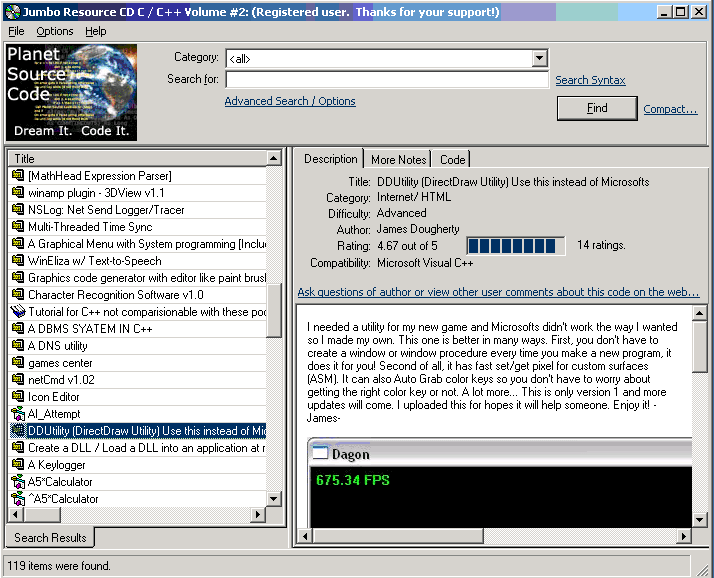This screenshot has width=714, height=578.
Task: Click icon next to Character Recognition Software v1.0
Action: coord(18,294)
